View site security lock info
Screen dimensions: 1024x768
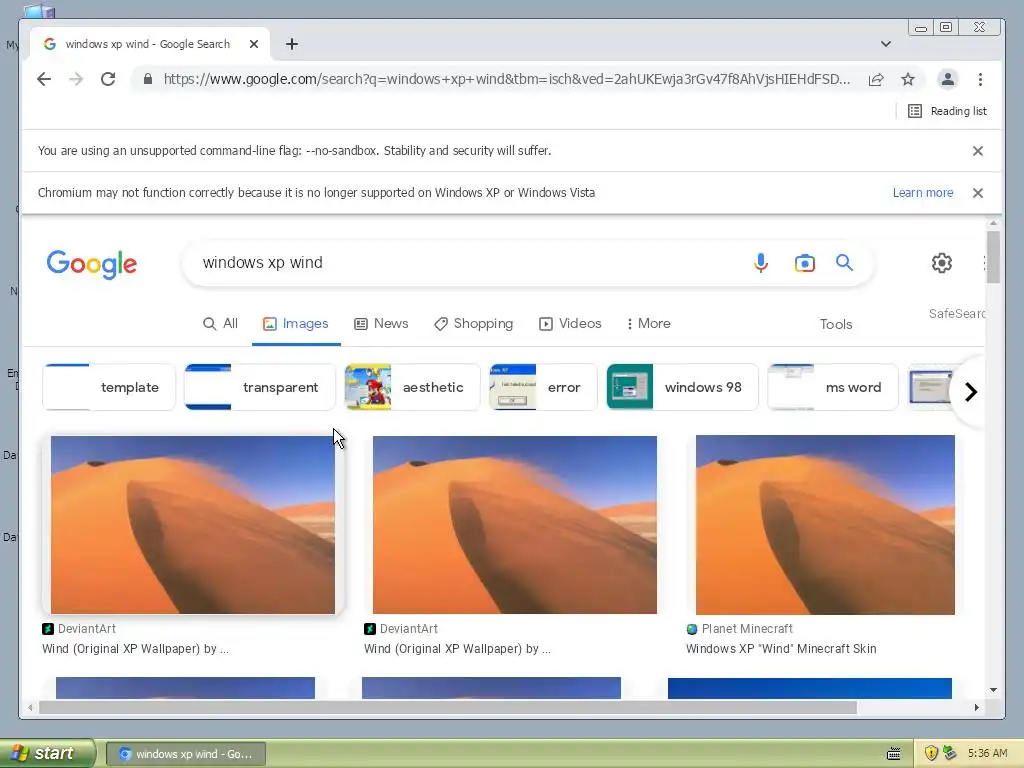click(148, 79)
